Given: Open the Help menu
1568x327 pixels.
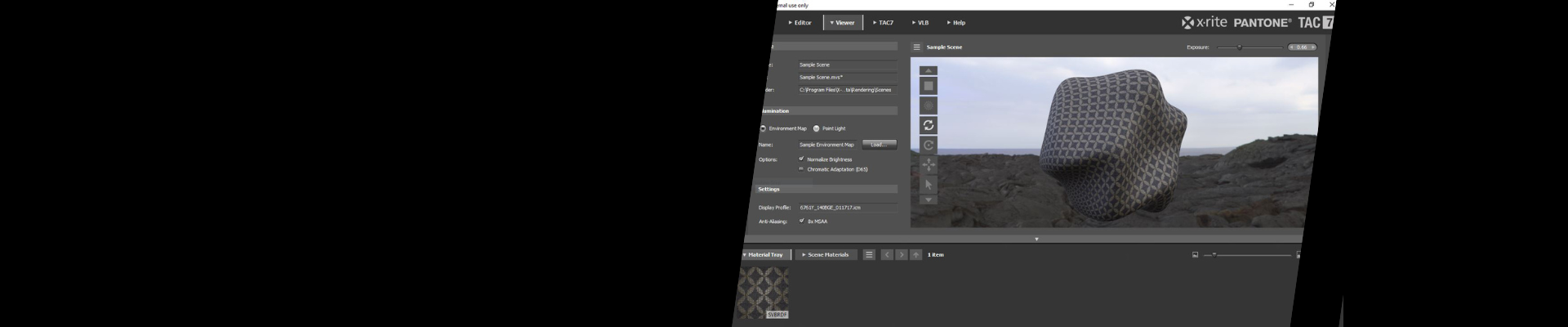Looking at the screenshot, I should pos(956,23).
